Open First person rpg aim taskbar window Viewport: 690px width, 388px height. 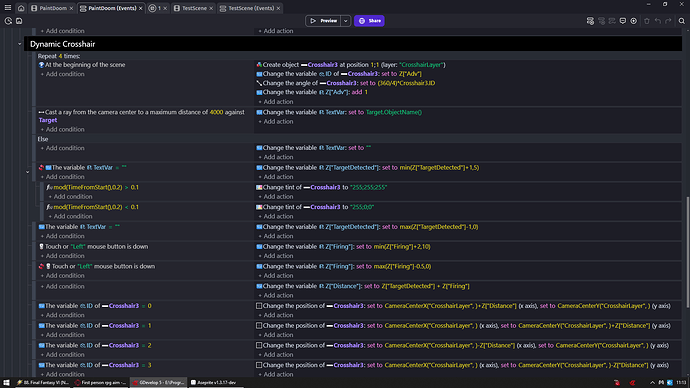(x=100, y=383)
